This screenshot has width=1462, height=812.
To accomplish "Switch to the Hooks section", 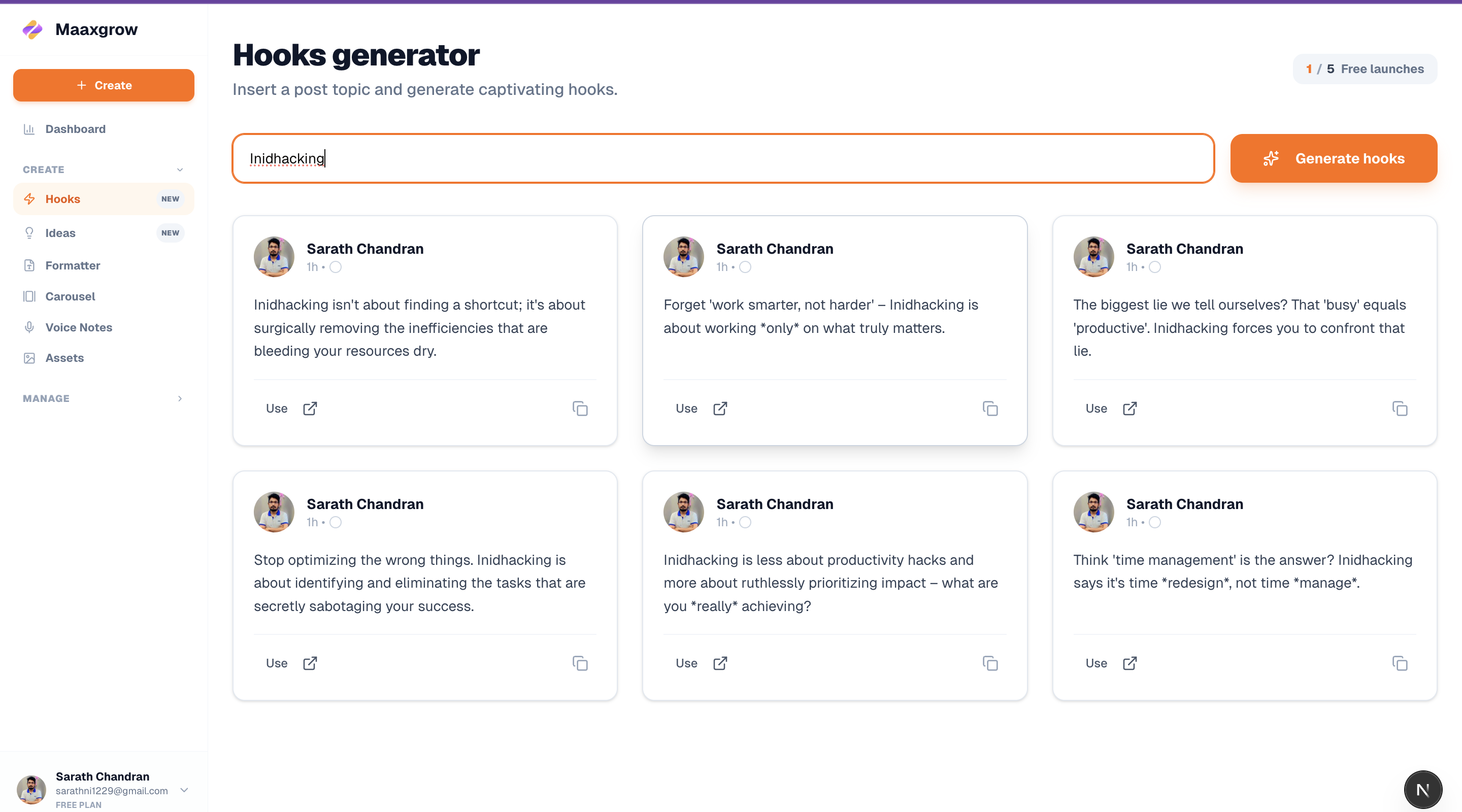I will [x=62, y=198].
